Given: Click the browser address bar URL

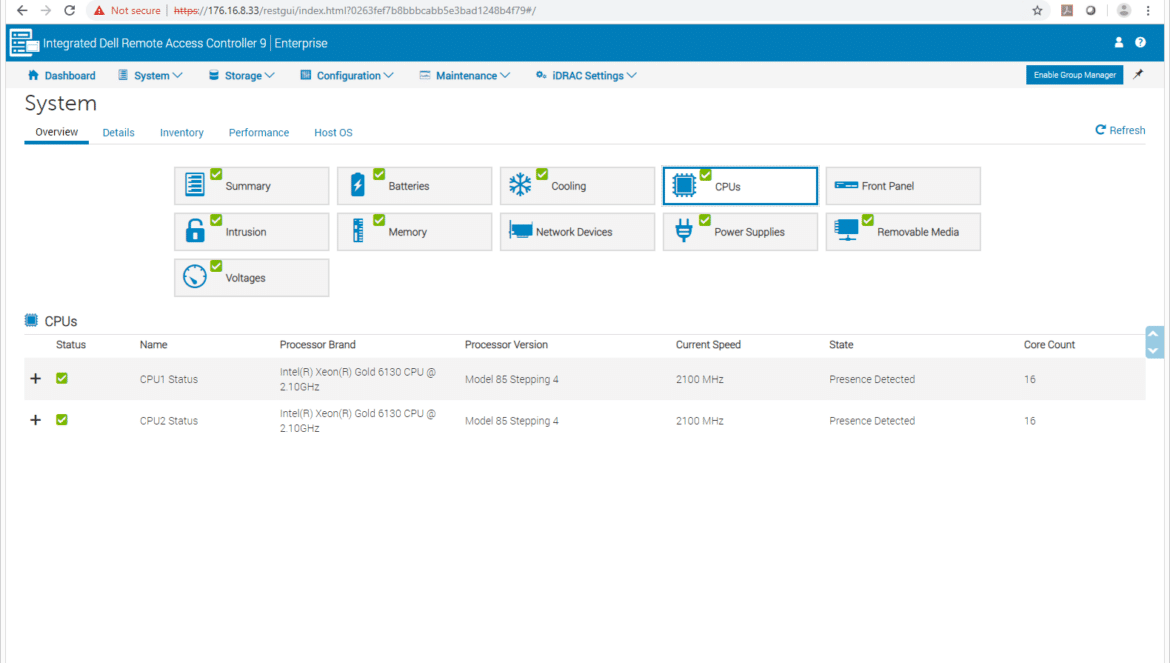Looking at the screenshot, I should tap(355, 10).
